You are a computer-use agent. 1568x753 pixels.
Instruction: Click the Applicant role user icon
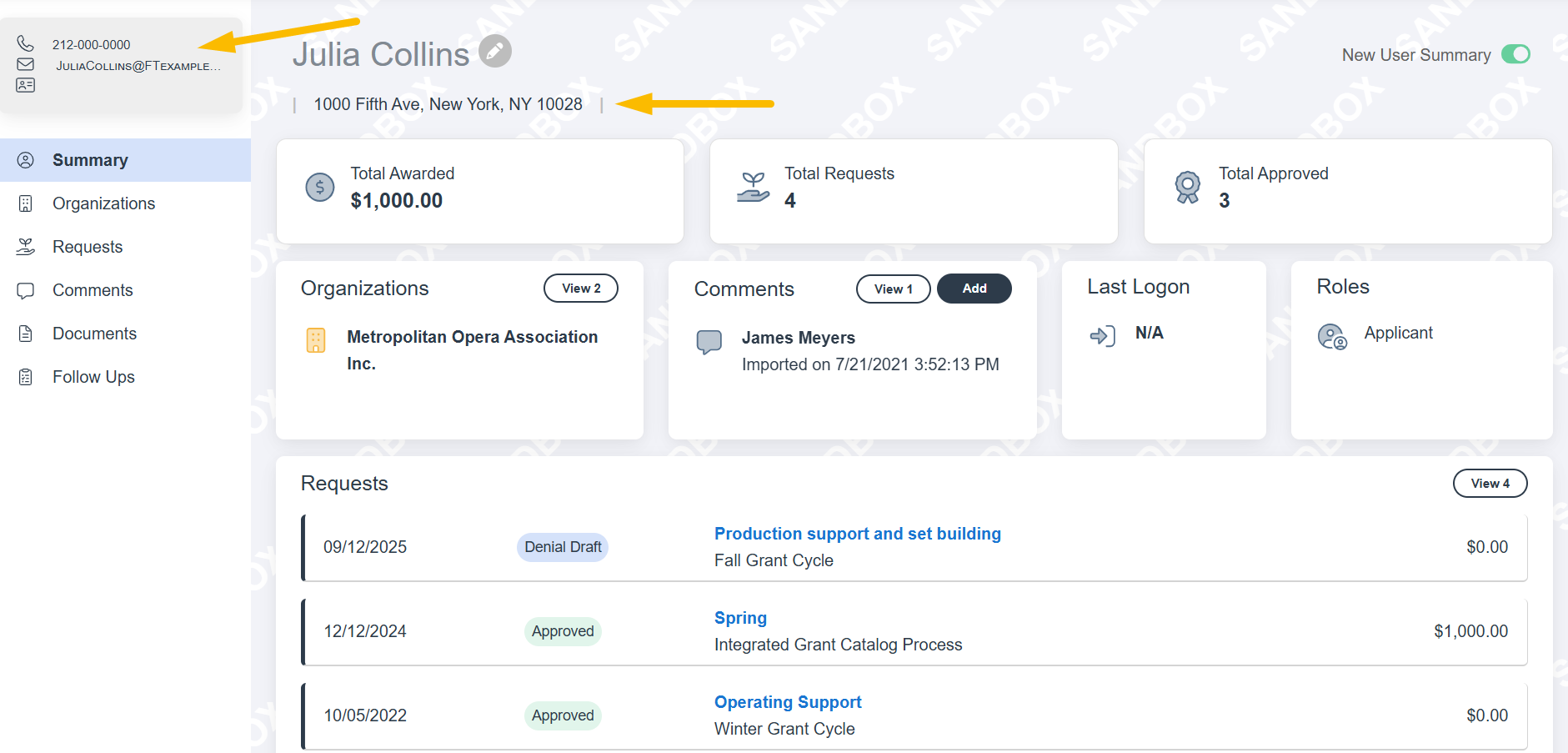click(x=1332, y=337)
